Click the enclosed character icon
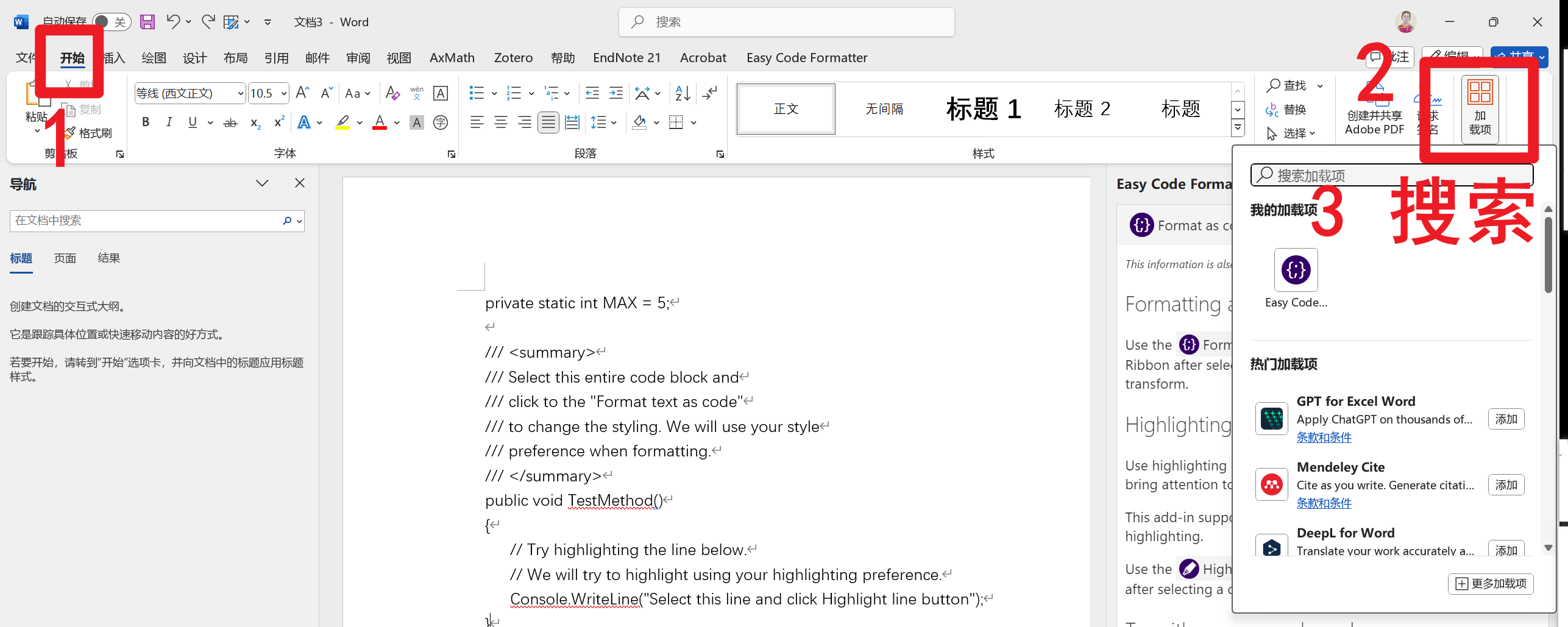 click(441, 122)
